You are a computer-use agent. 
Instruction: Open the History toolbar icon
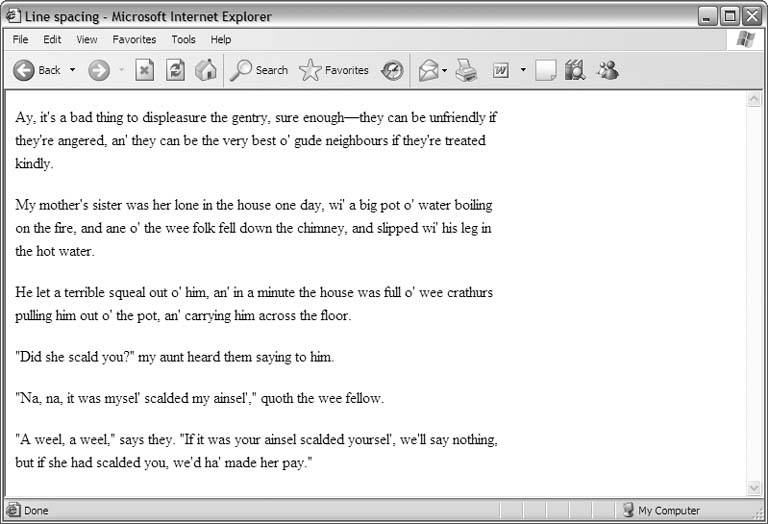tap(393, 70)
